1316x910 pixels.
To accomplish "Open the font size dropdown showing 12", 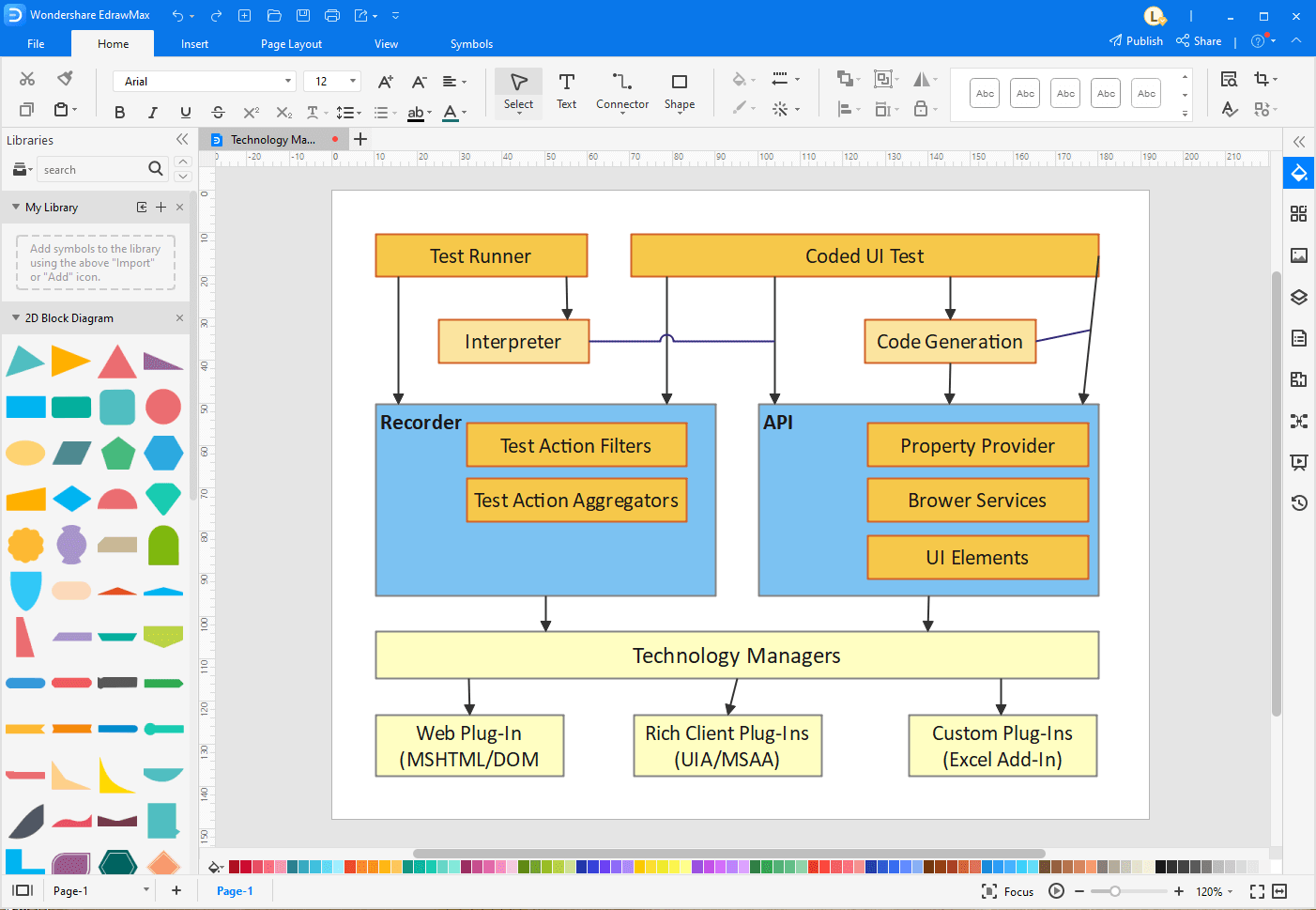I will [x=351, y=81].
